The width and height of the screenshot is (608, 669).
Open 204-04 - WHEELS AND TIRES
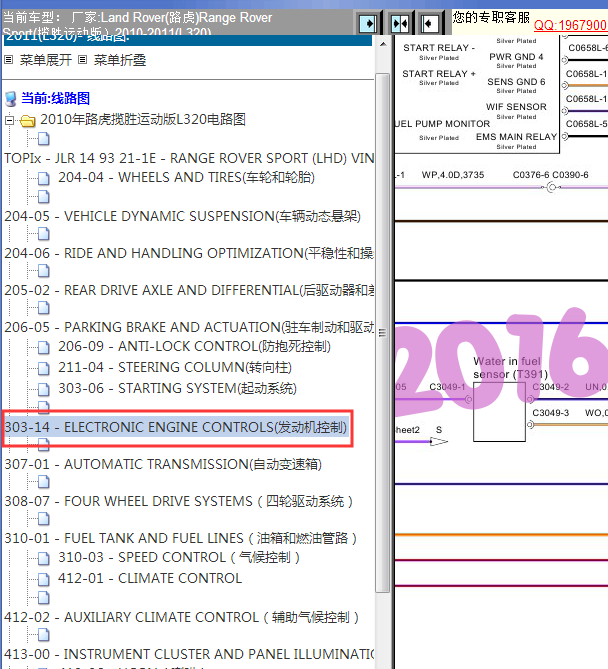click(186, 177)
